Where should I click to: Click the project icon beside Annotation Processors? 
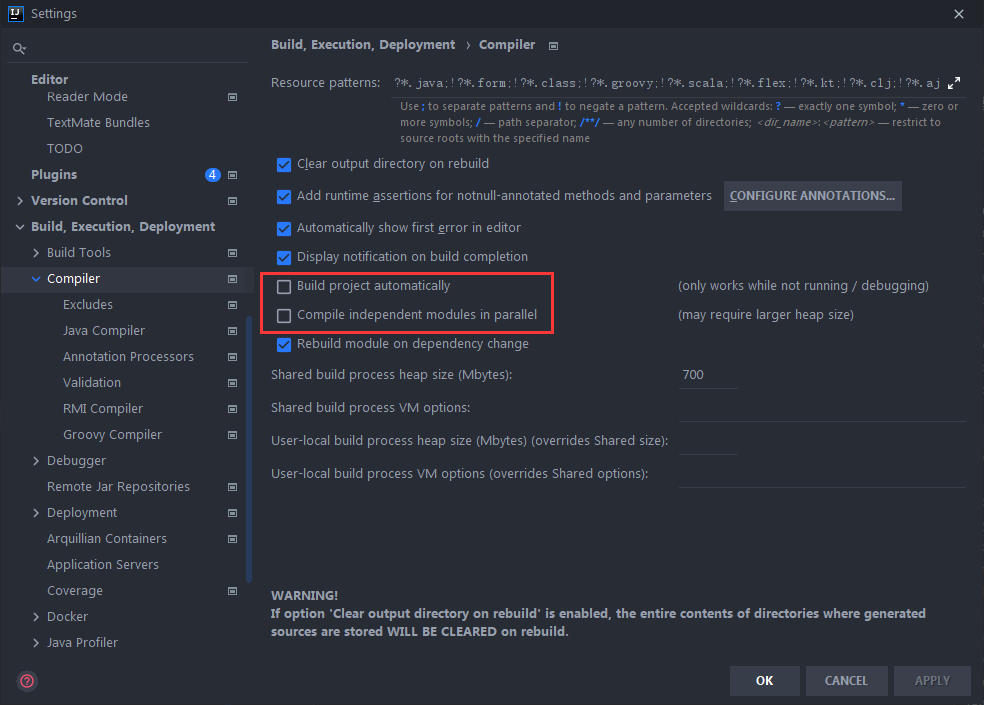(232, 357)
